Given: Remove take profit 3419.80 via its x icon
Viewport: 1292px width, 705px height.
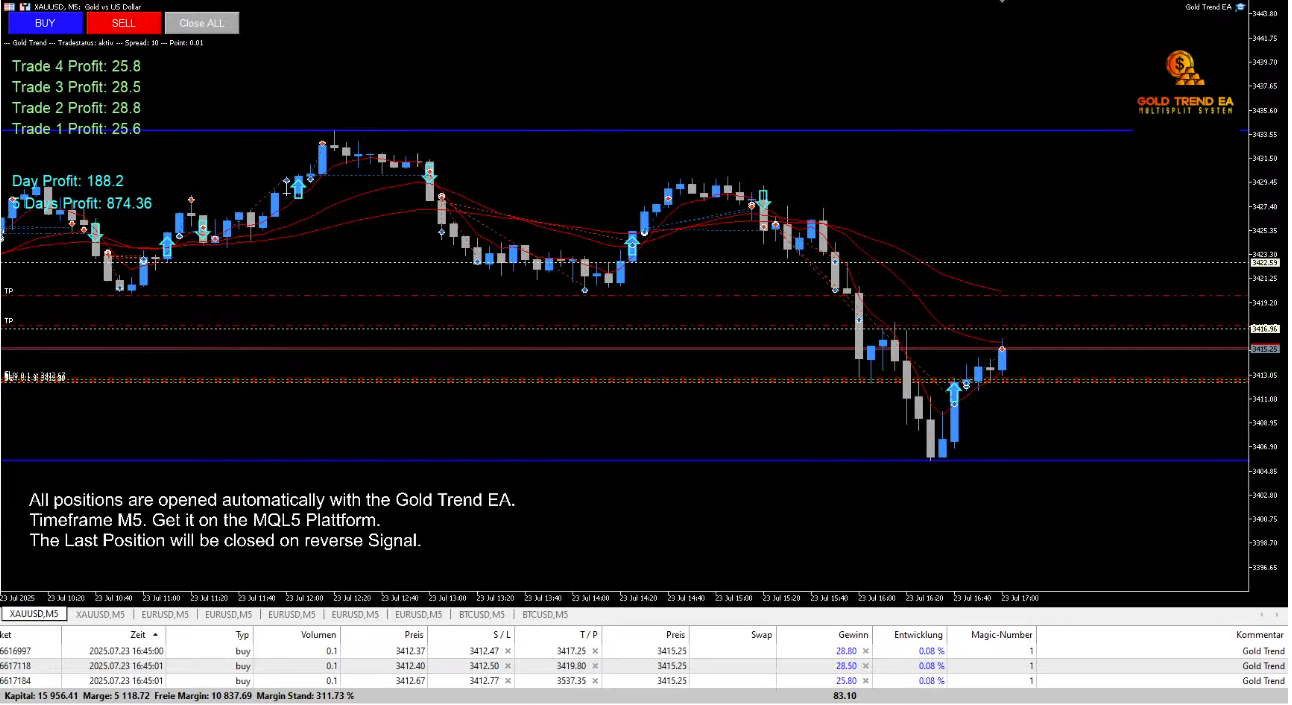Looking at the screenshot, I should [595, 666].
